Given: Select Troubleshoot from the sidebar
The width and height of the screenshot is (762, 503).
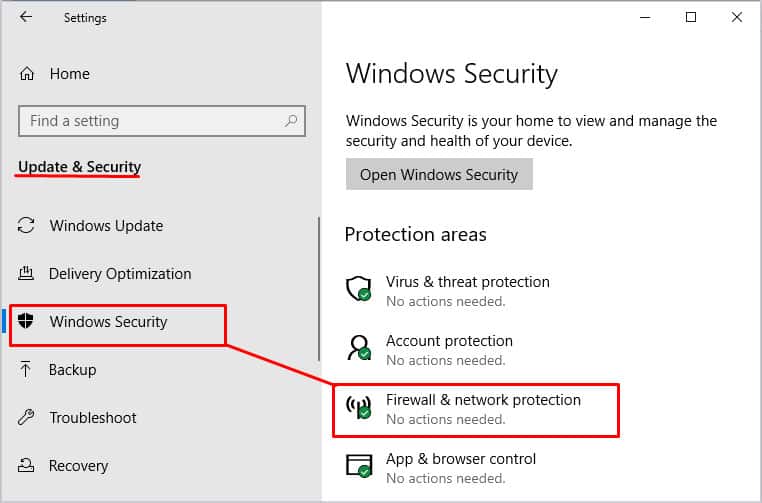Looking at the screenshot, I should click(93, 418).
